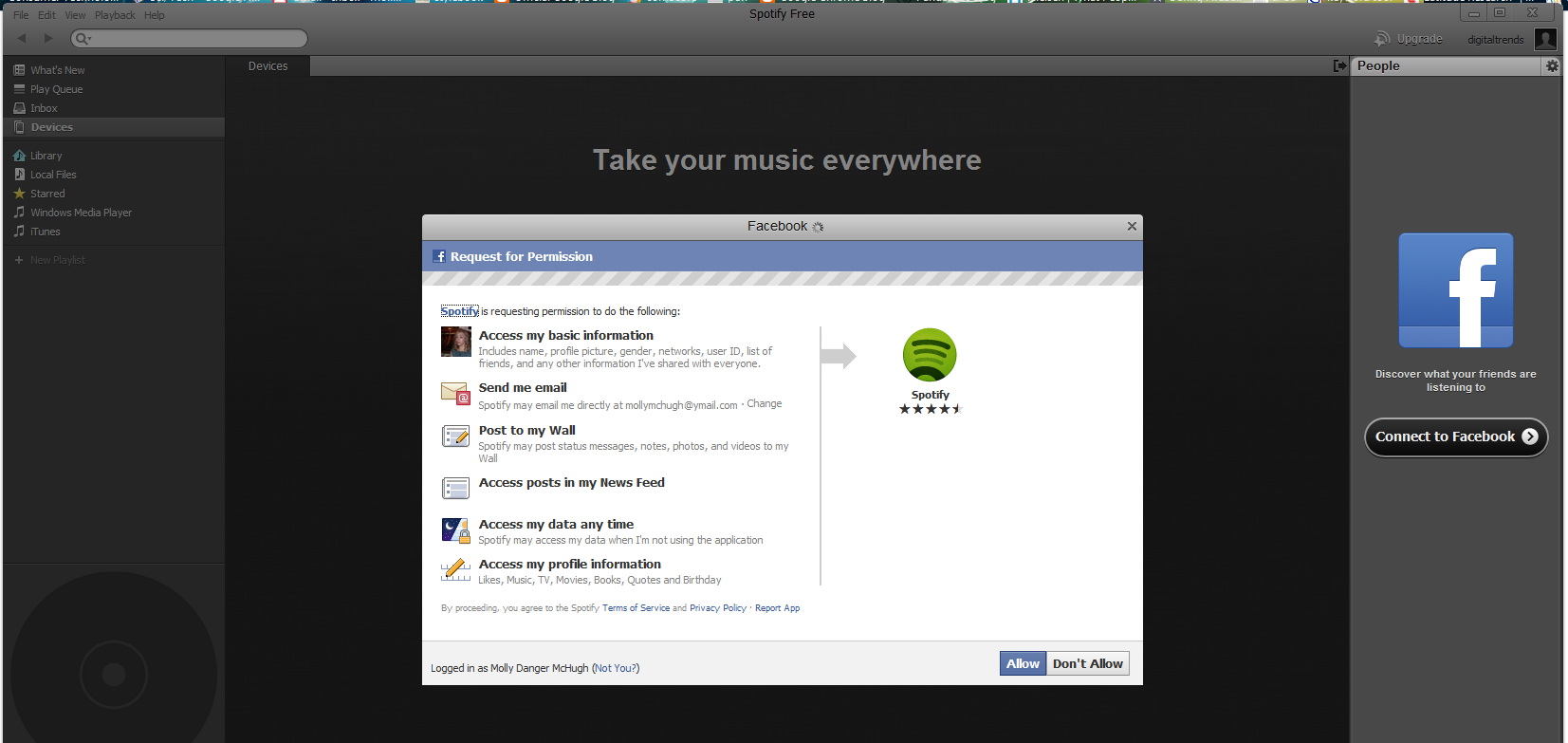Open Privacy Policy link
Viewport: 1568px width, 743px height.
[x=718, y=608]
